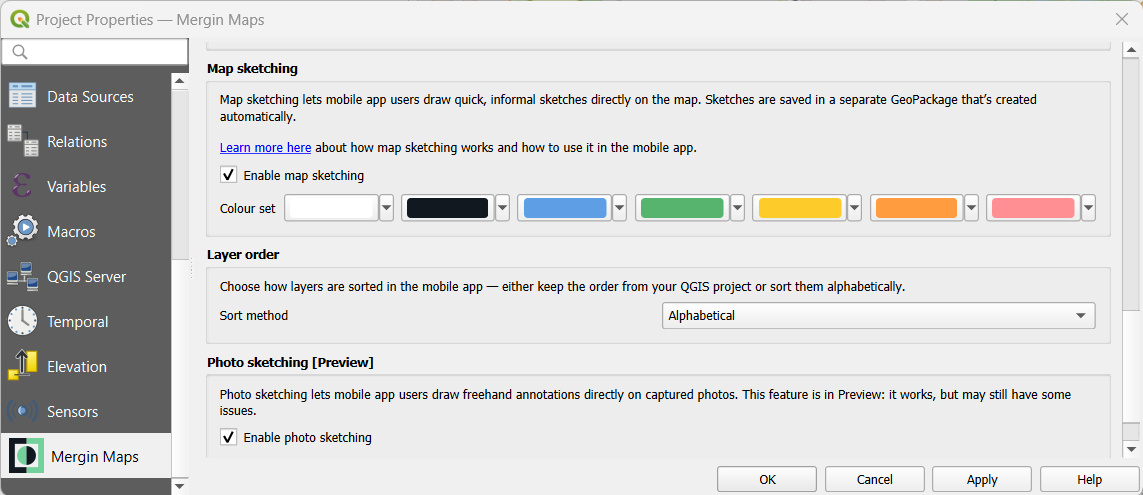Click the Elevation icon in sidebar
The image size is (1143, 495).
point(22,366)
